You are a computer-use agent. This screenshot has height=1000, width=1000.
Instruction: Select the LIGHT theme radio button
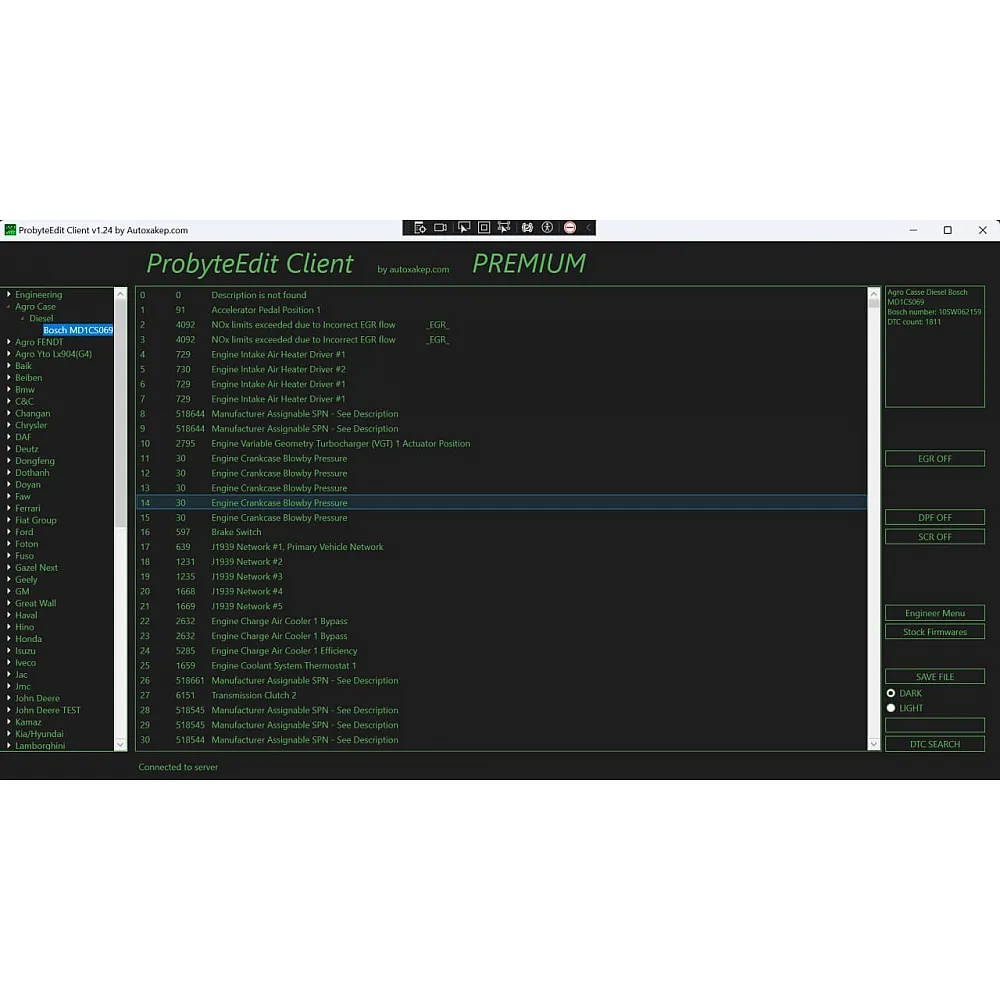[891, 708]
